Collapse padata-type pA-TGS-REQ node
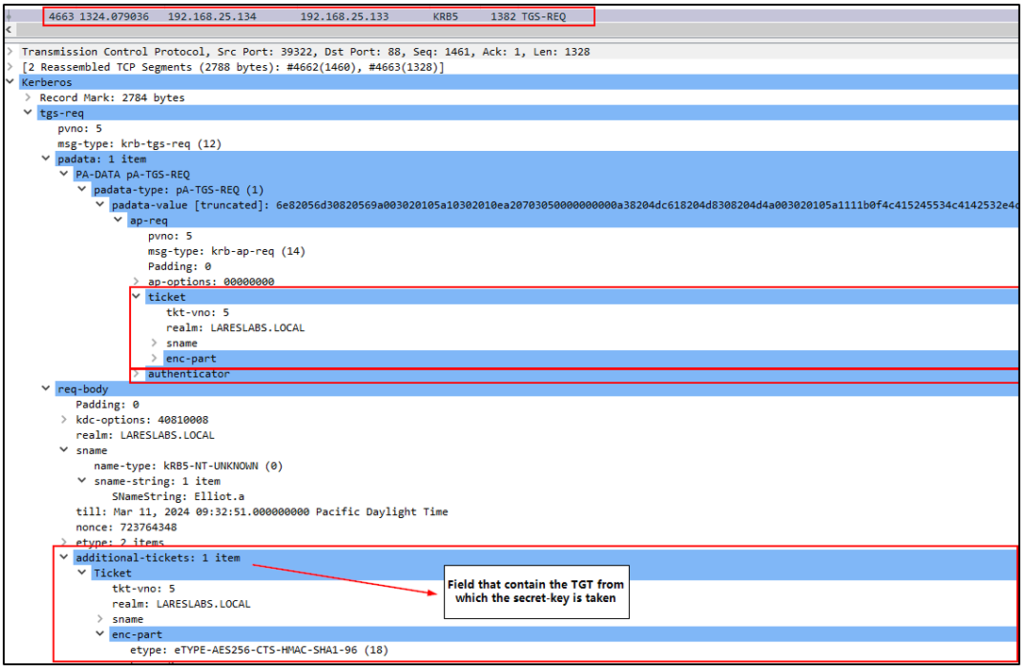Image resolution: width=1024 pixels, height=669 pixels. (x=82, y=189)
